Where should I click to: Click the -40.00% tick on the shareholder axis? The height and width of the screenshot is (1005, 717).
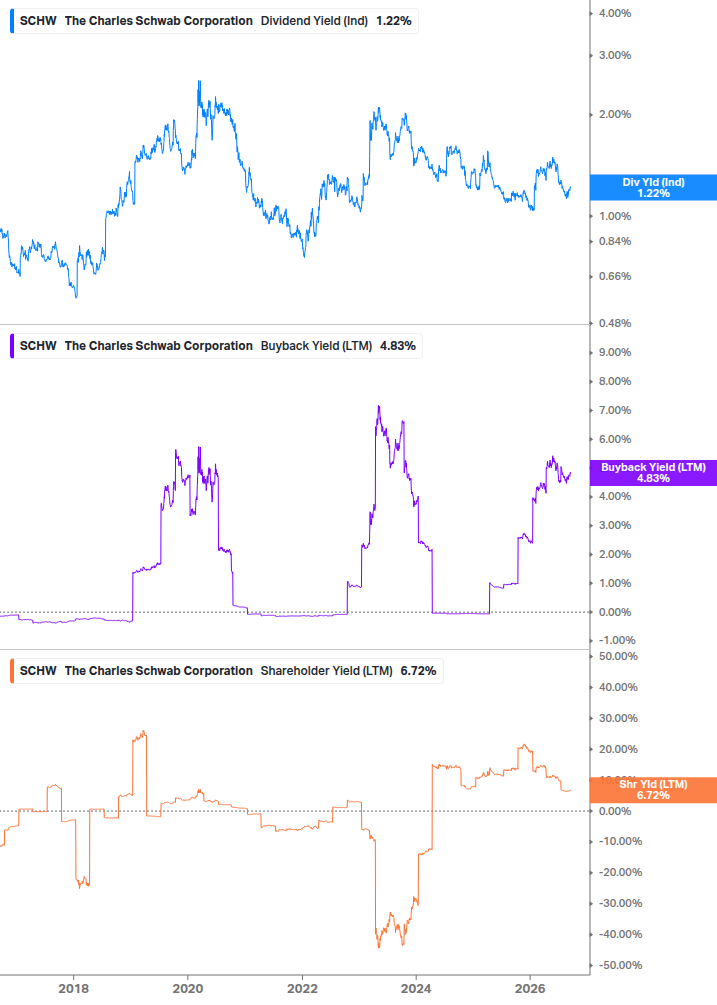pos(620,934)
